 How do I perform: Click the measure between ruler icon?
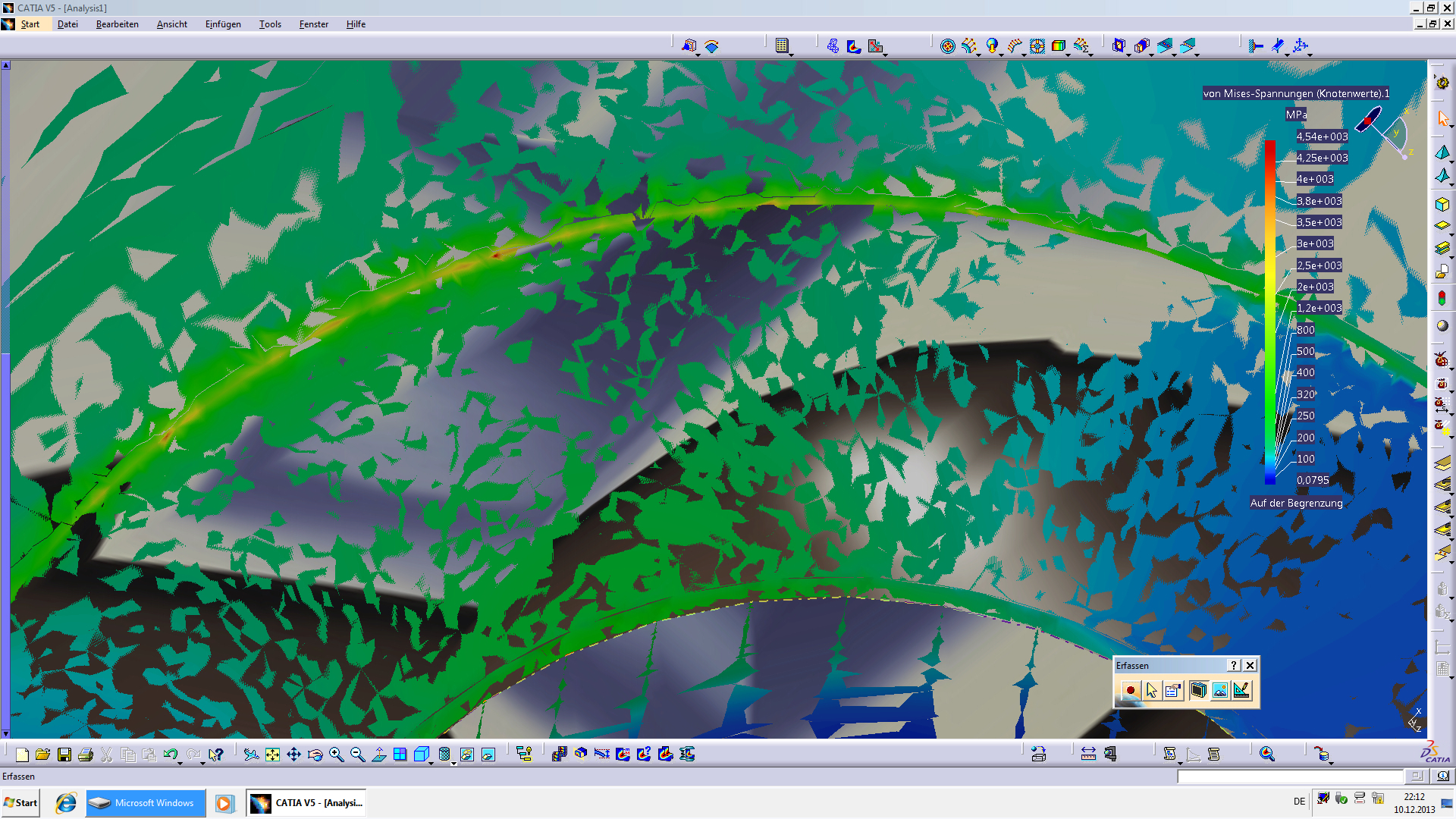click(1088, 755)
